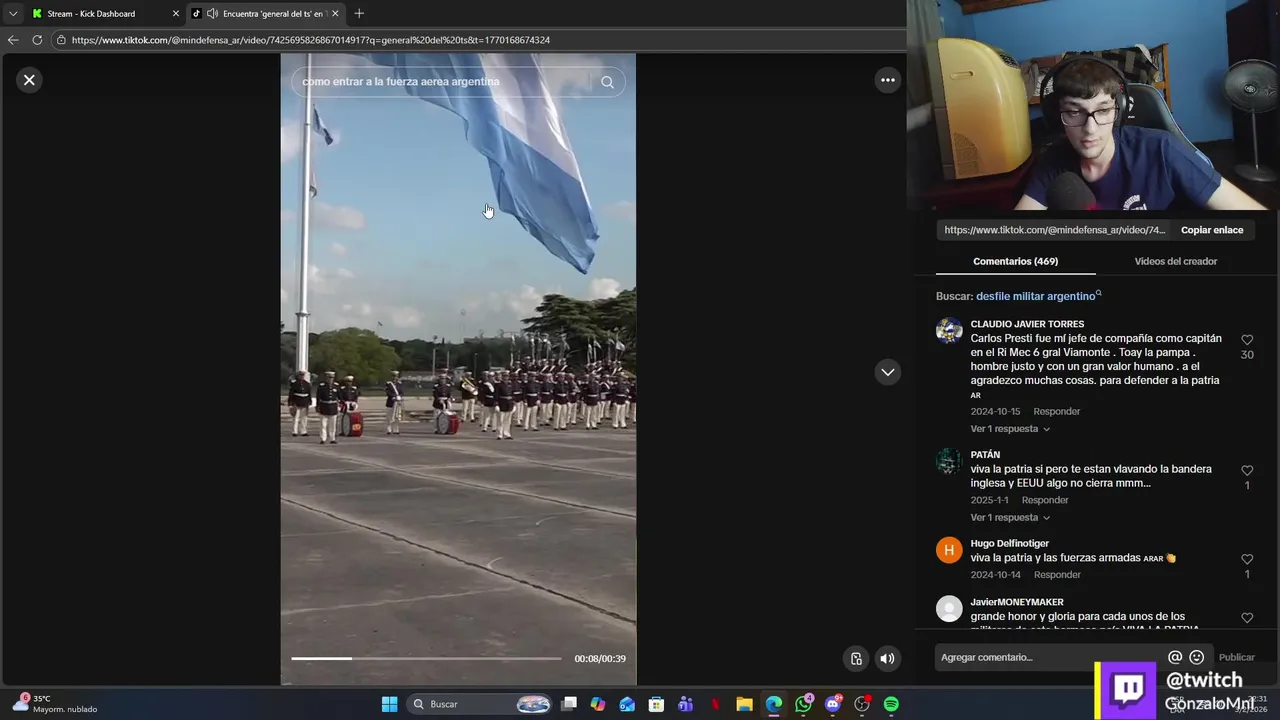The image size is (1280, 720).
Task: Switch to 'Stream - Kick Dashboard' browser tab
Action: [x=104, y=14]
